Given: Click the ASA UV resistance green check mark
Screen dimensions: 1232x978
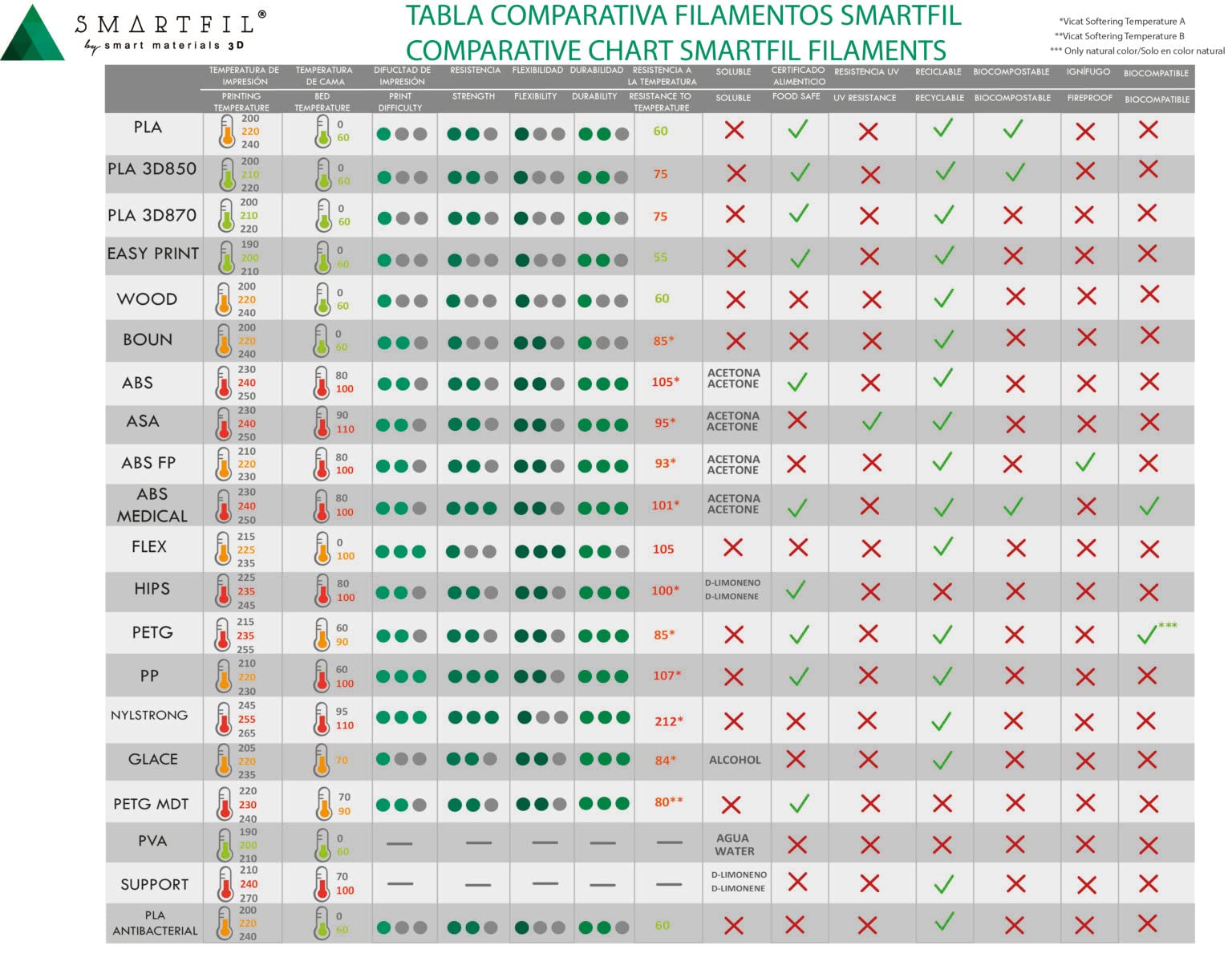Looking at the screenshot, I should (x=871, y=421).
